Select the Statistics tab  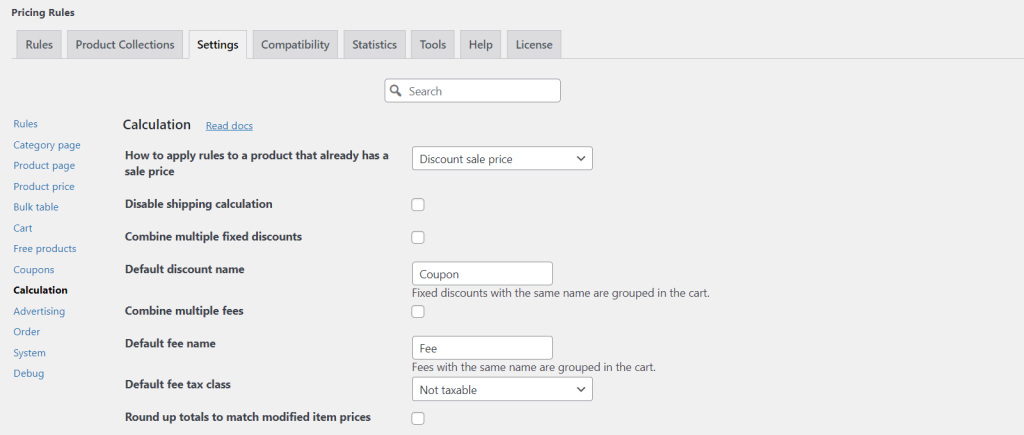[x=374, y=44]
